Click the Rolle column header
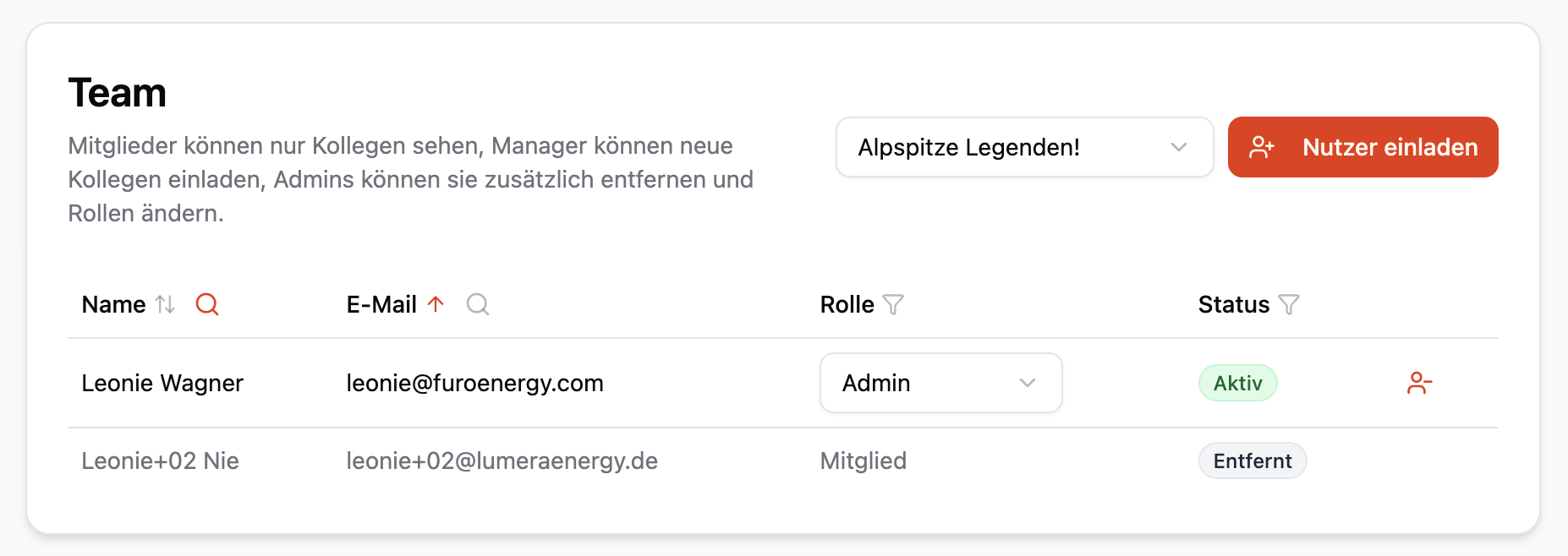 pos(847,304)
